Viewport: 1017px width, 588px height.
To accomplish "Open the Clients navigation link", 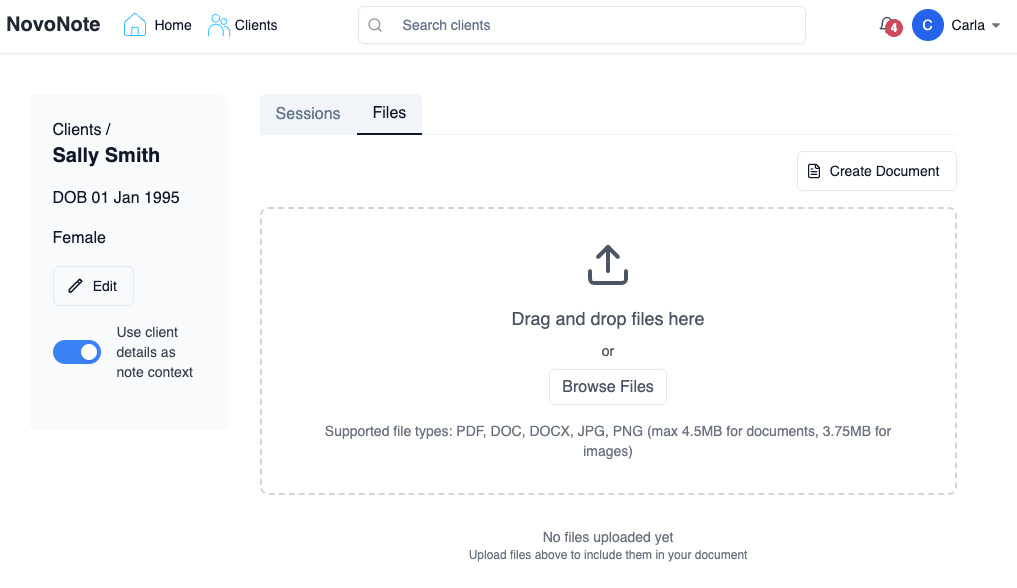I will (256, 25).
